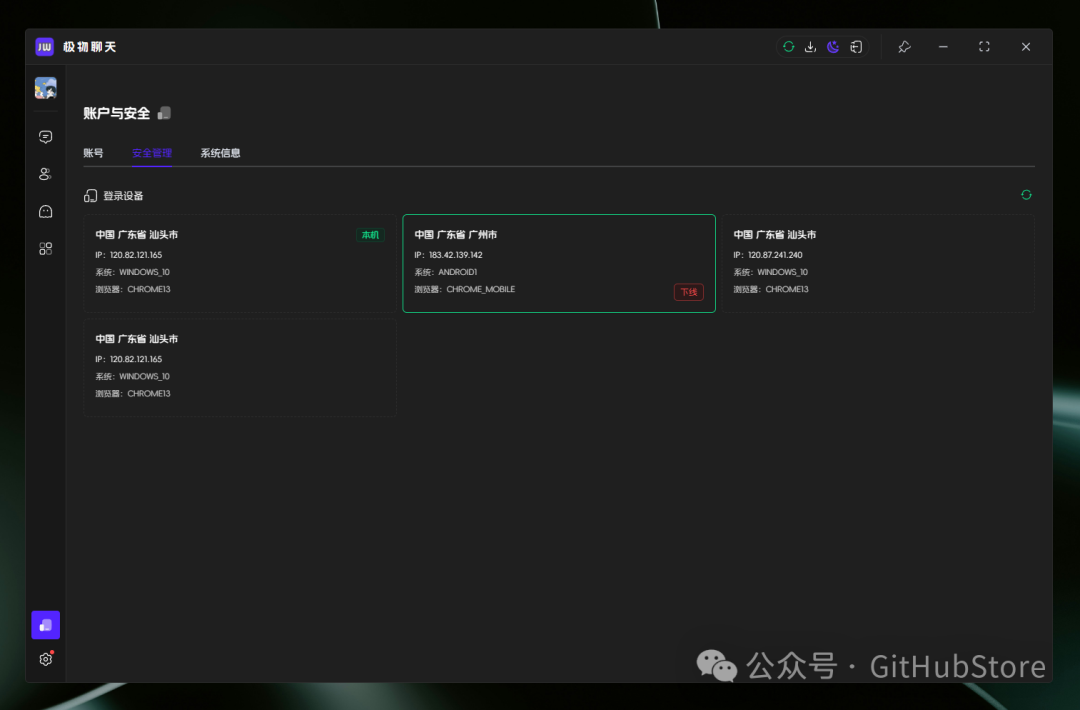The width and height of the screenshot is (1080, 710).
Task: Click the icon beside 账户与安全 heading
Action: (x=164, y=113)
